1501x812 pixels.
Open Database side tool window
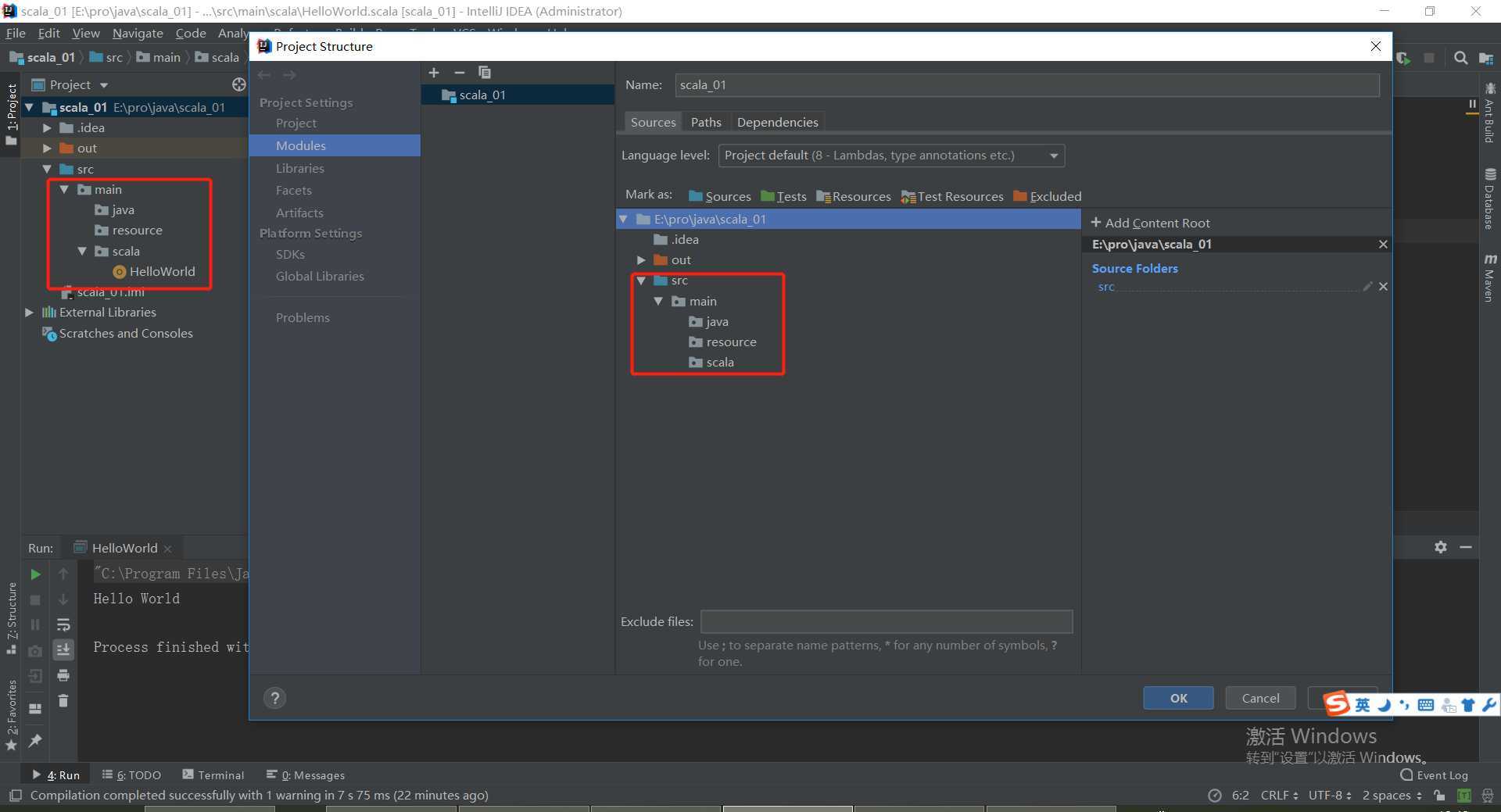pyautogui.click(x=1489, y=199)
